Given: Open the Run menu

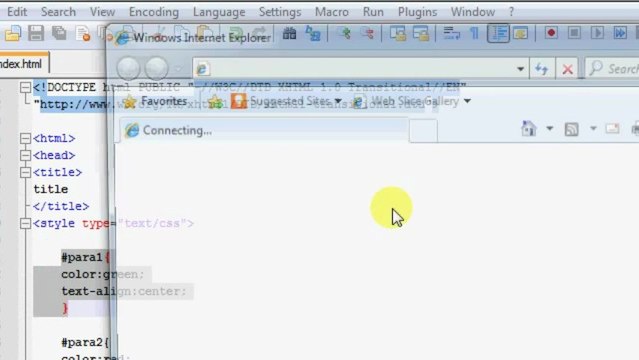Looking at the screenshot, I should pyautogui.click(x=373, y=12).
